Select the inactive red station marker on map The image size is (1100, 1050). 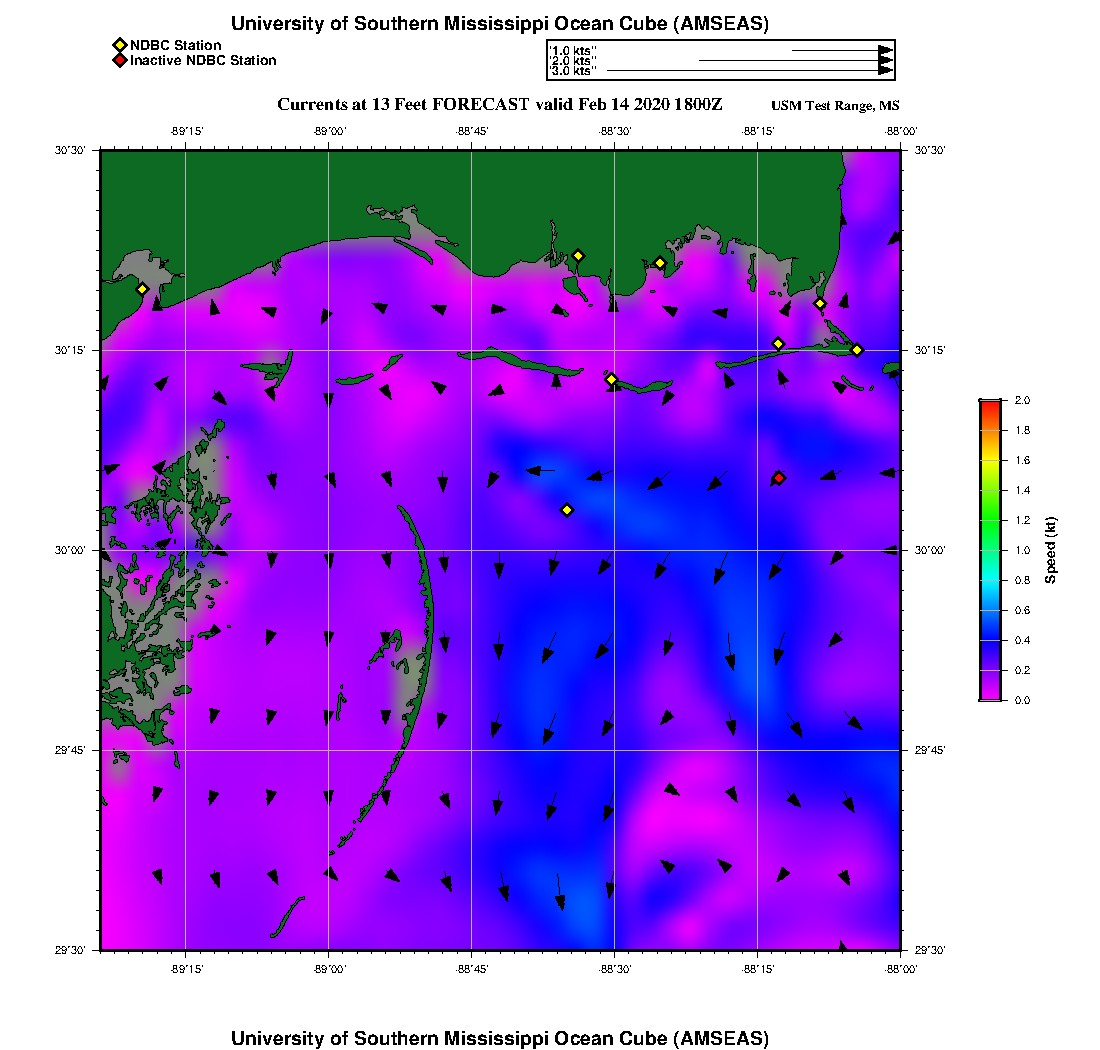[x=778, y=478]
